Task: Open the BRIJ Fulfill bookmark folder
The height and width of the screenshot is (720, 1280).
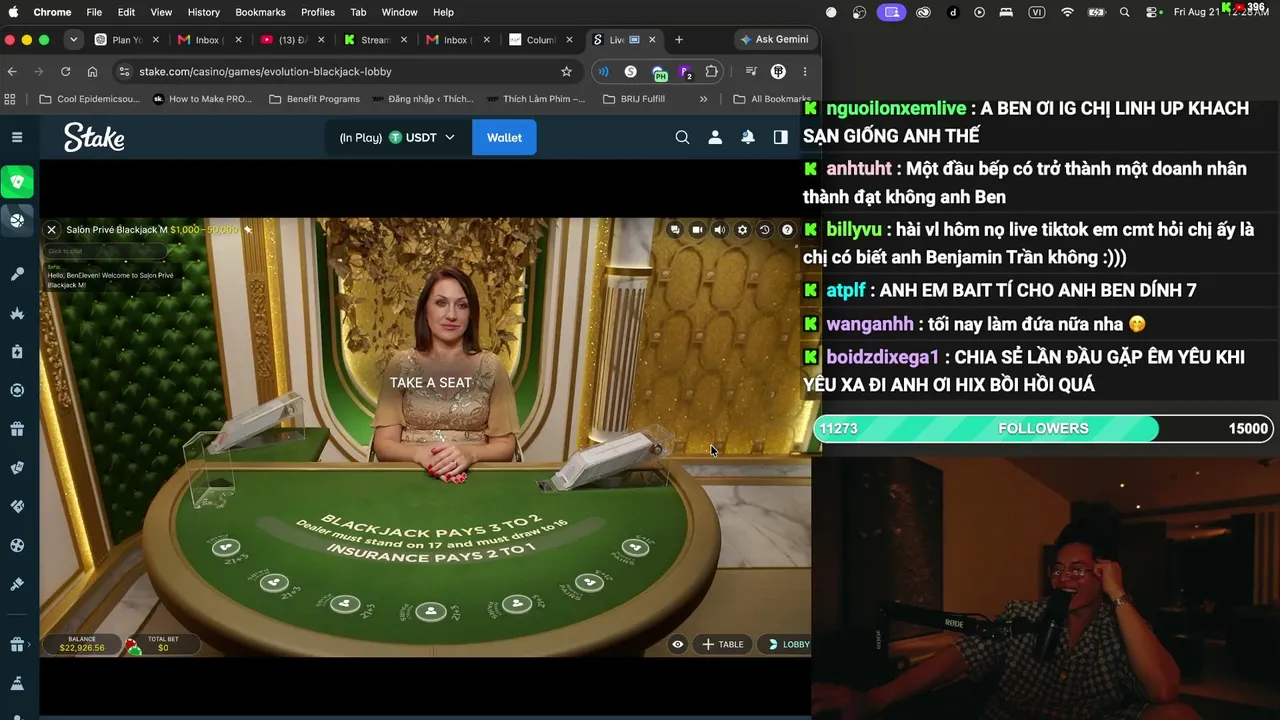Action: 634,99
